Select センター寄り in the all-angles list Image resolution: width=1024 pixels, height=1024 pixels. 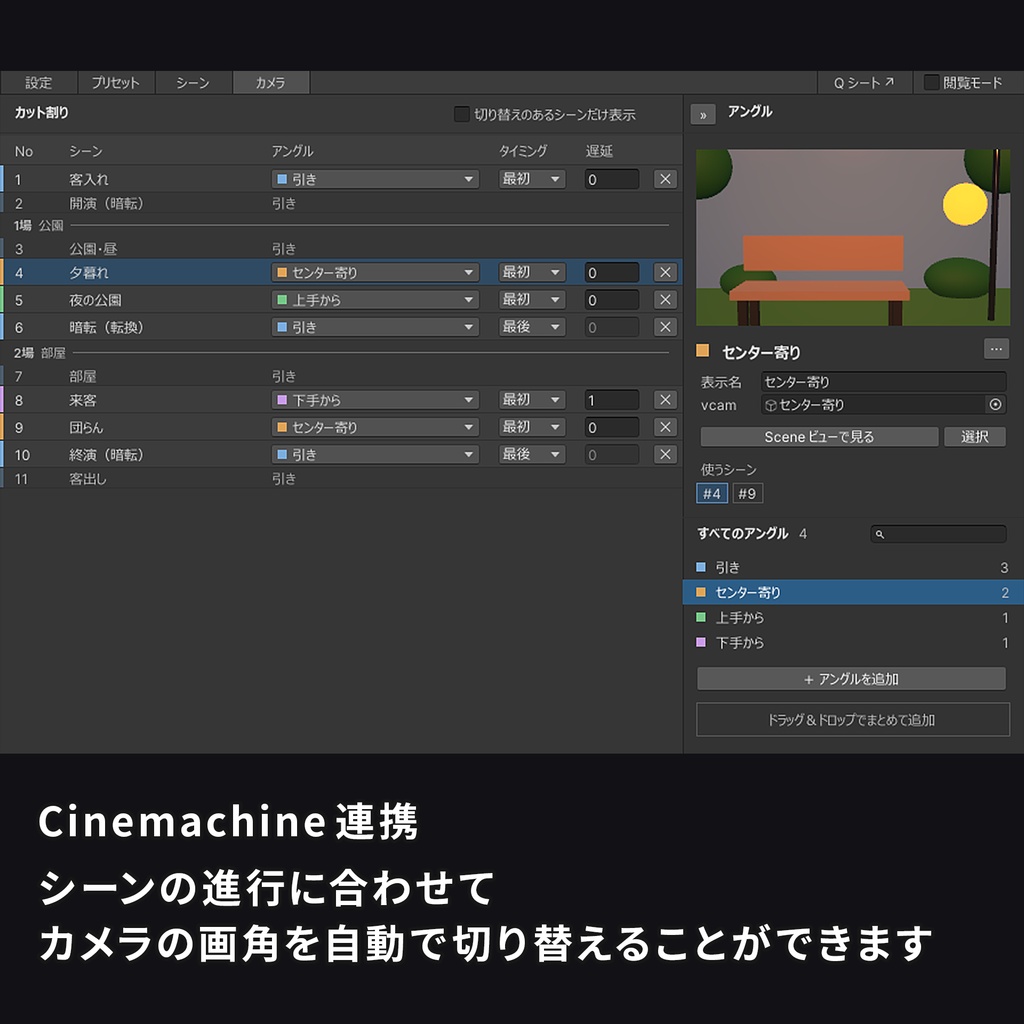[852, 592]
